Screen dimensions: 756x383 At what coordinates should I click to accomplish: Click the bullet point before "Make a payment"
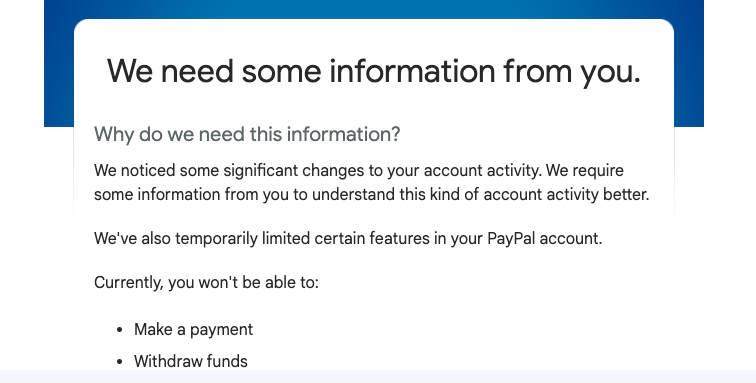tap(120, 330)
